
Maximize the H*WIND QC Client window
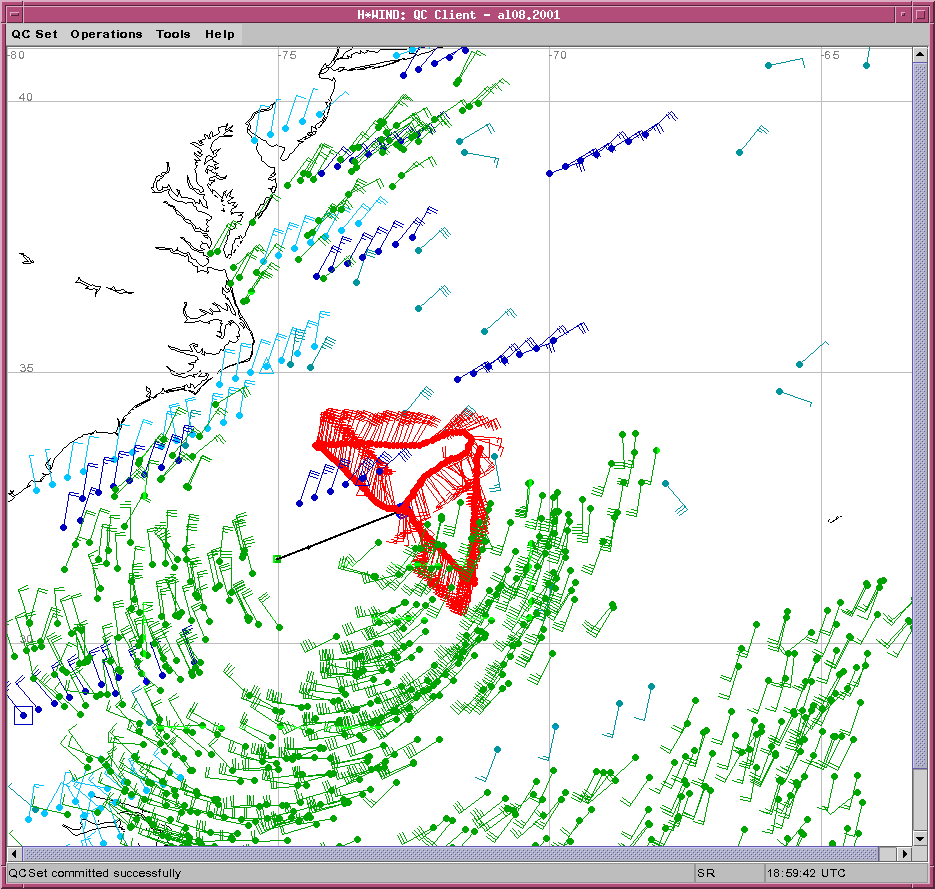click(x=921, y=14)
